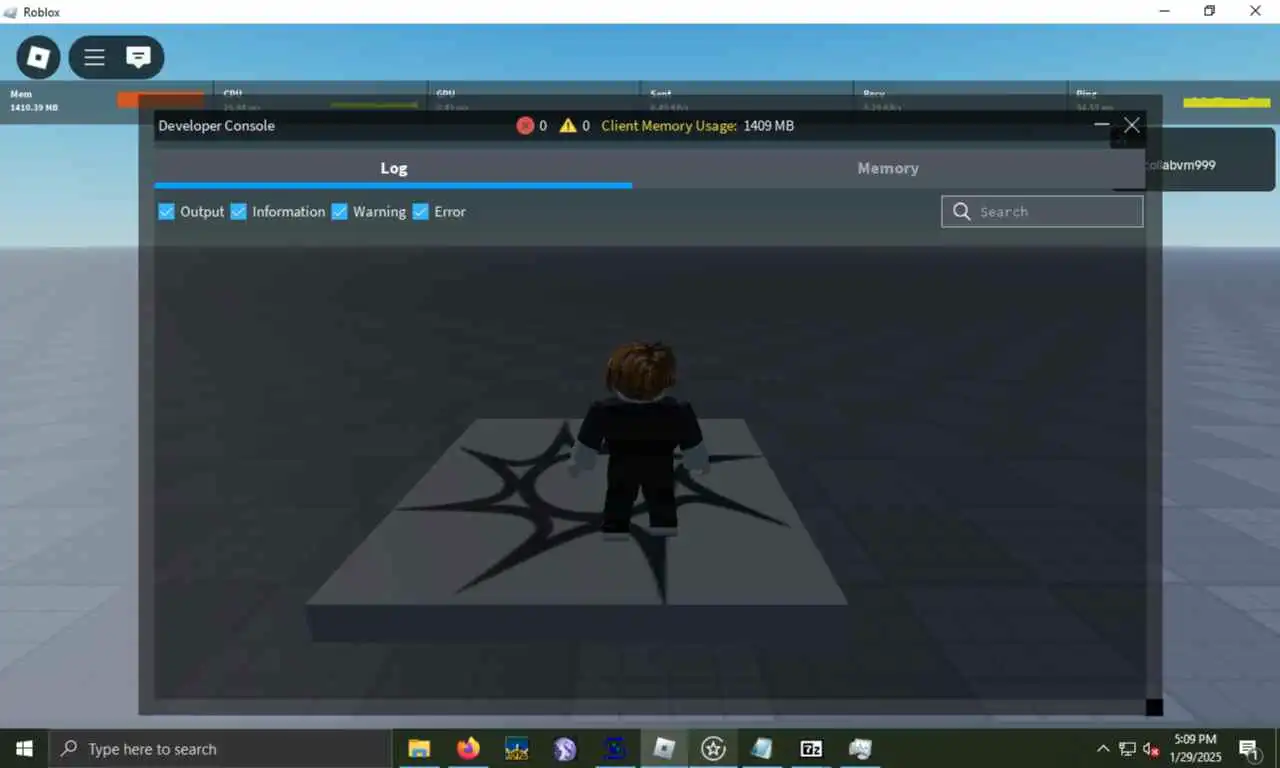Open the circled star taskbar icon
This screenshot has height=768, width=1280.
pos(713,748)
